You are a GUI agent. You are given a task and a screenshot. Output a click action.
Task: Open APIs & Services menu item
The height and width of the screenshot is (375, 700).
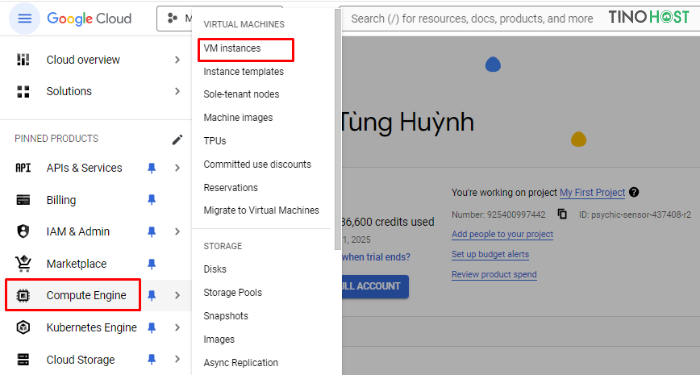pyautogui.click(x=84, y=168)
